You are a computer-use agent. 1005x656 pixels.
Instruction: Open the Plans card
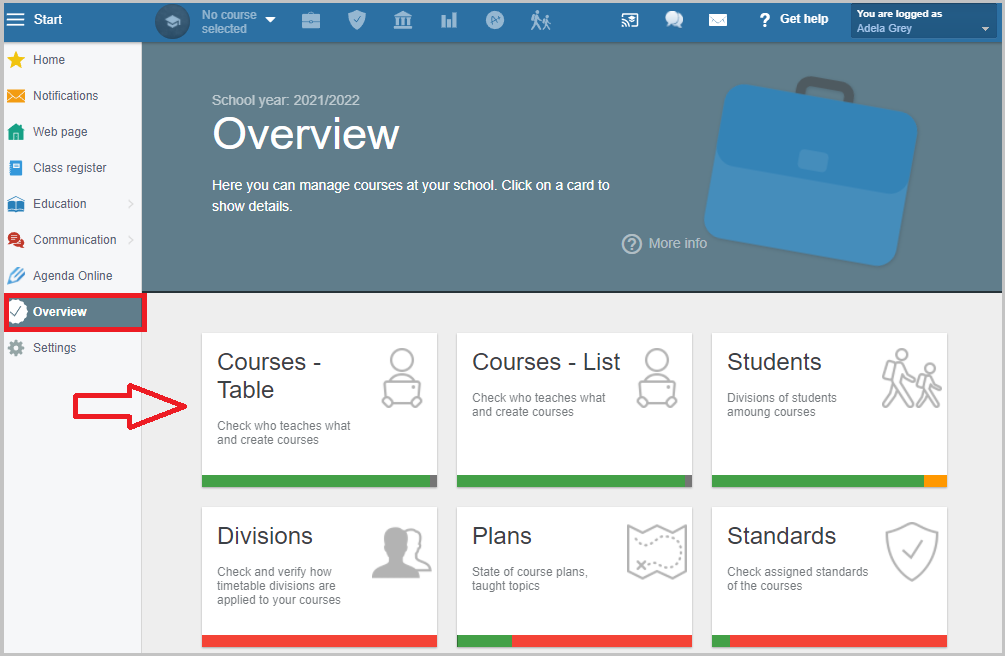click(574, 577)
